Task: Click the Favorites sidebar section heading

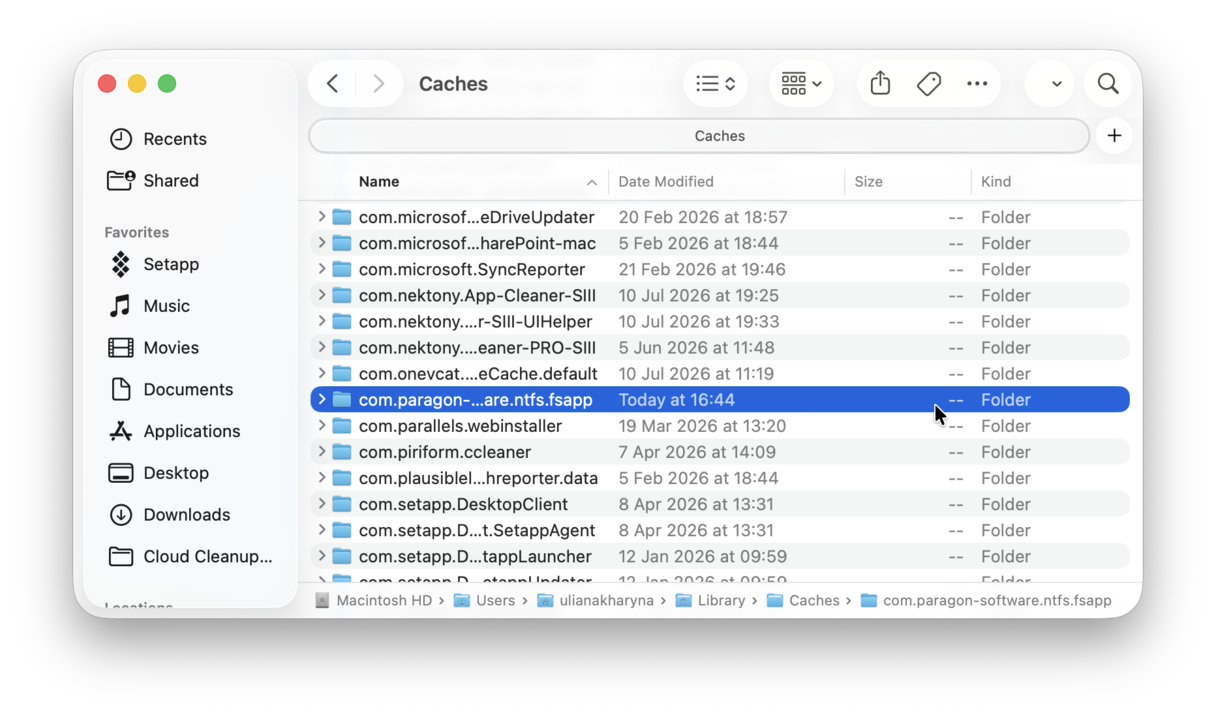Action: tap(137, 232)
